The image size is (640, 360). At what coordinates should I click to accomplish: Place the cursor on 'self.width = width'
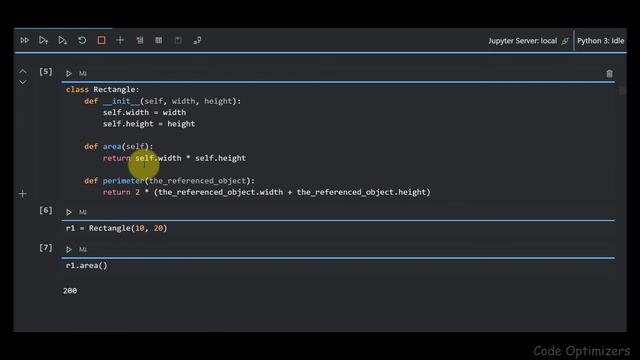(x=144, y=112)
